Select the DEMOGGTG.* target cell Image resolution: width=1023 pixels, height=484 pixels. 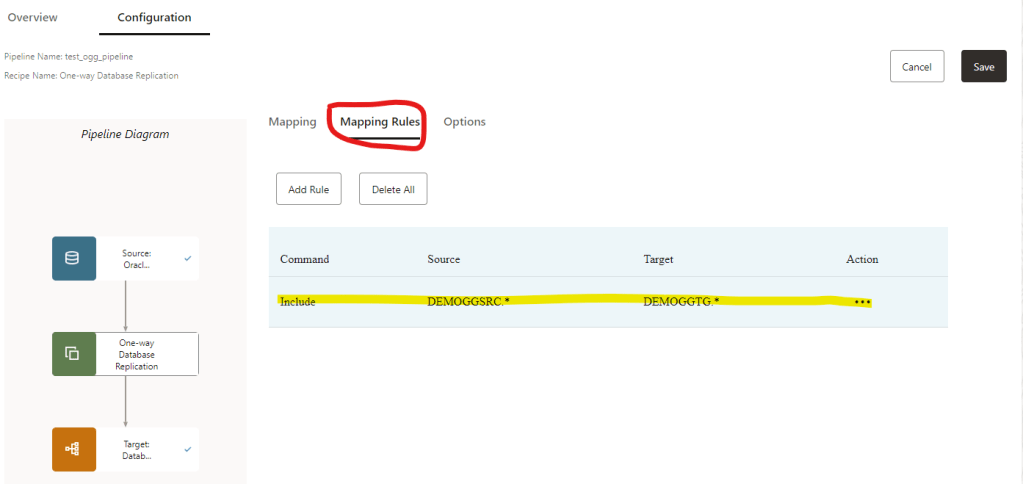[681, 301]
